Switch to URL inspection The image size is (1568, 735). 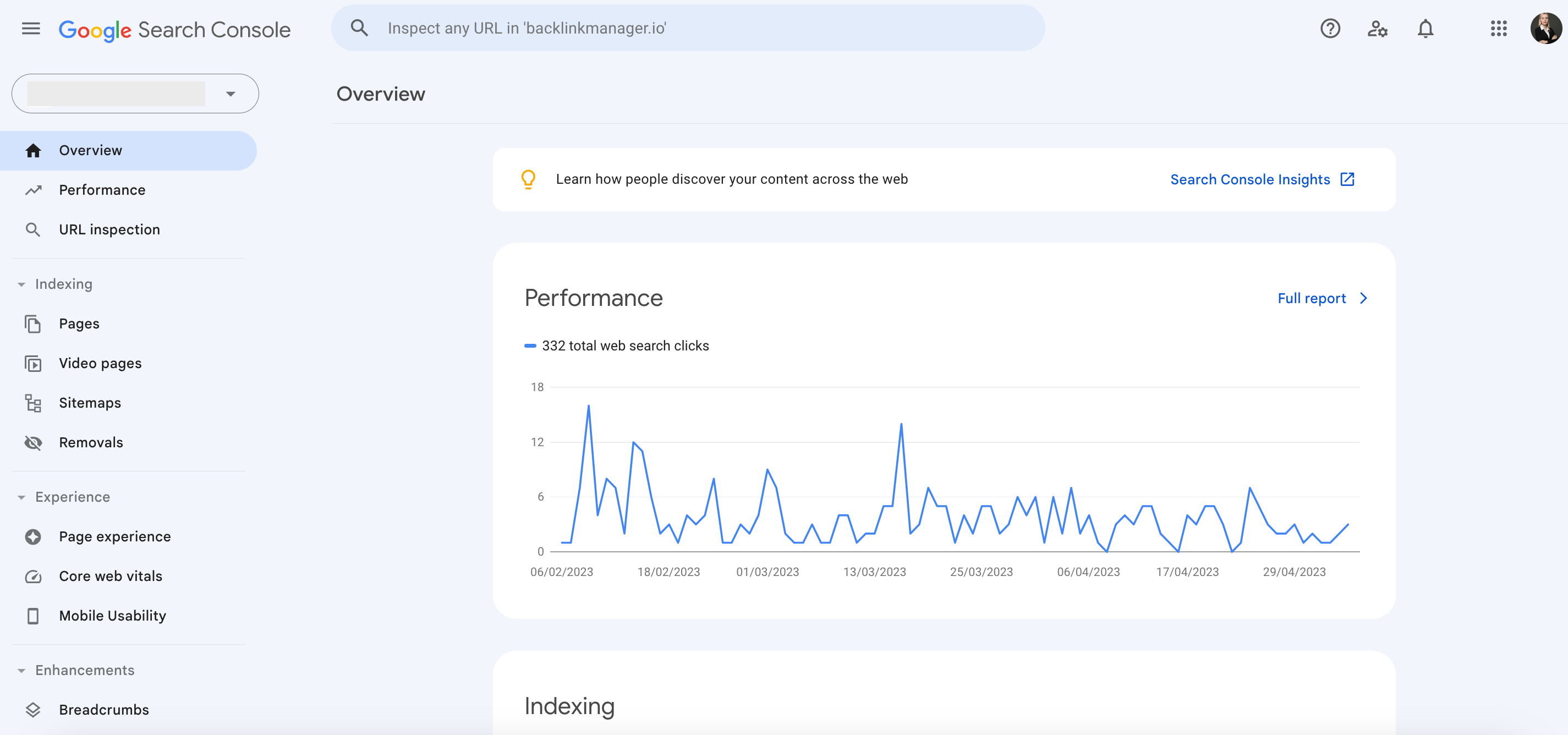coord(109,229)
